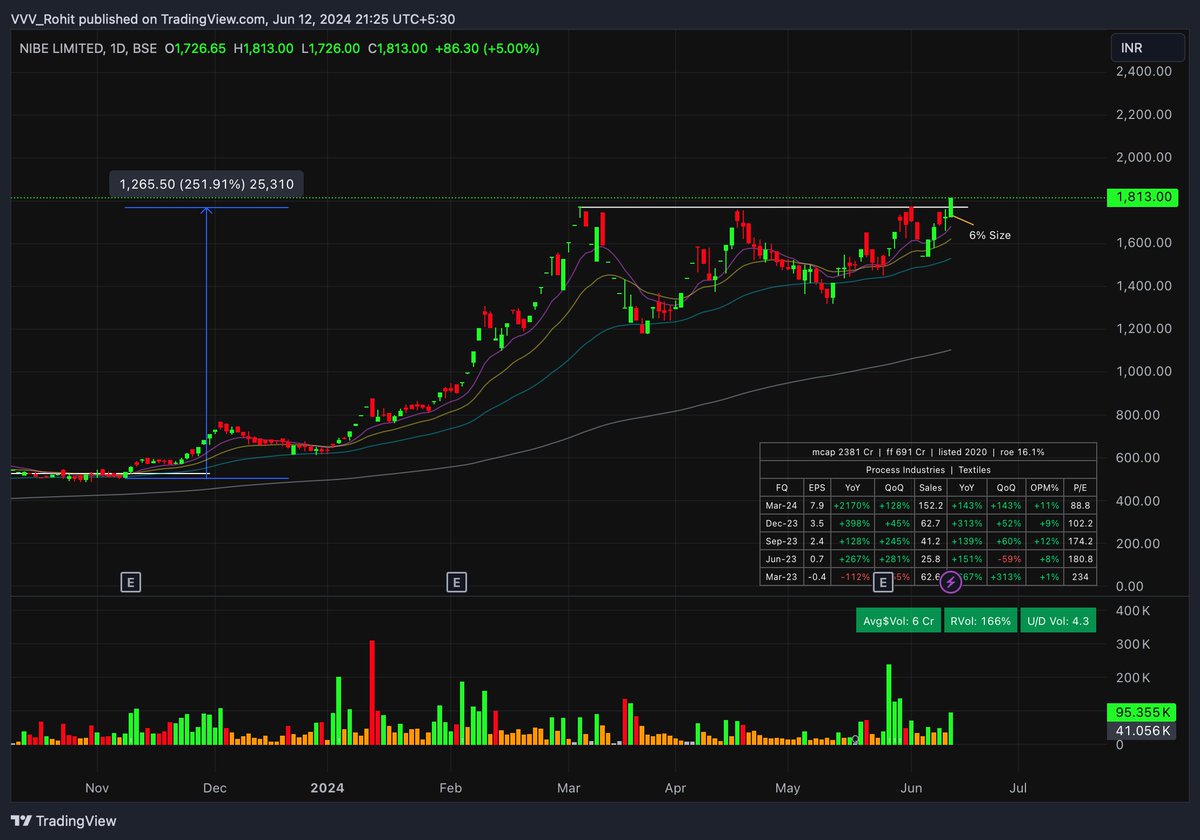This screenshot has height=840, width=1200.
Task: Click the Sep-23 quarter row label
Action: [782, 541]
